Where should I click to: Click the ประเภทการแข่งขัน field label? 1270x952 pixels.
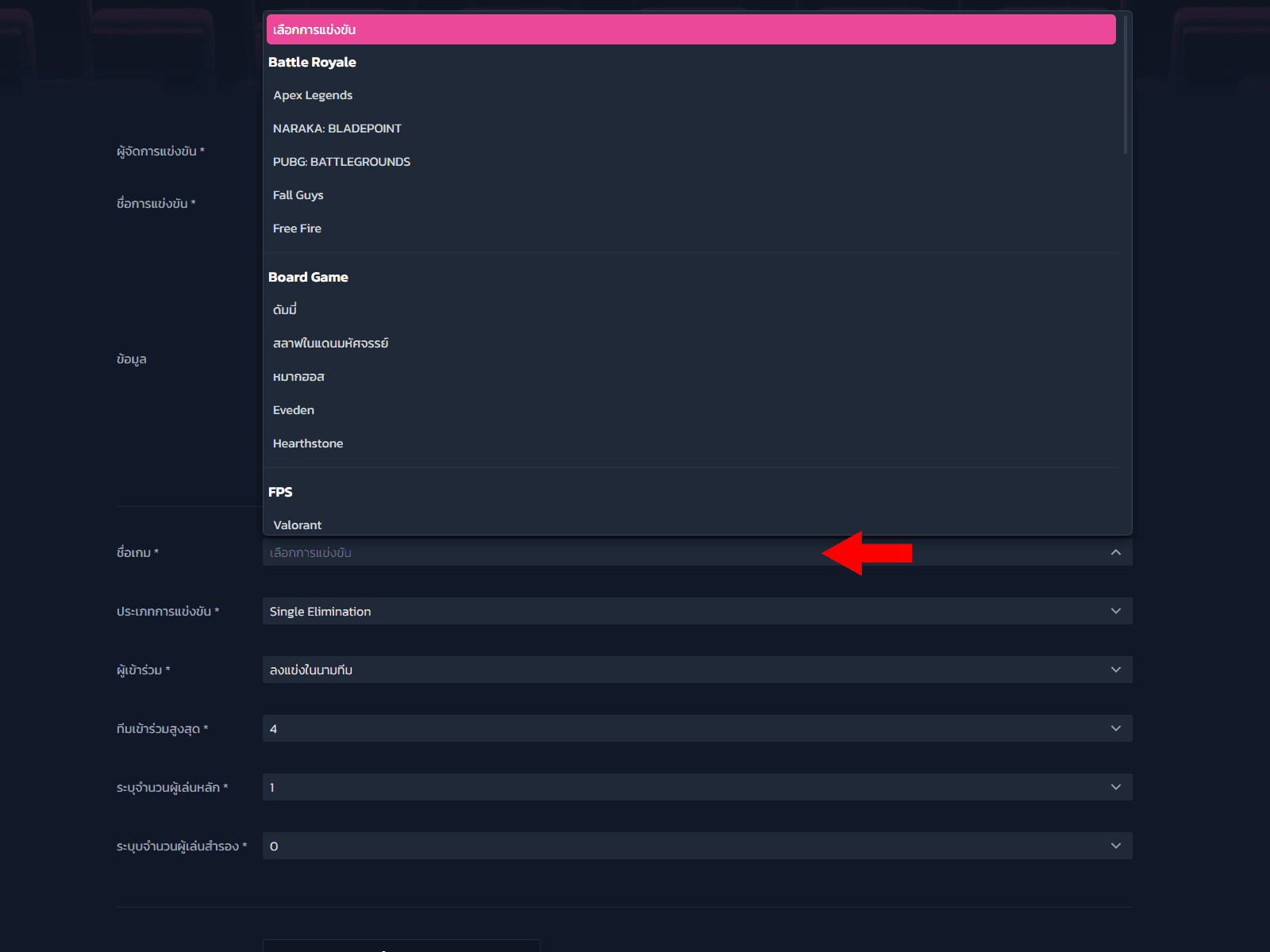click(167, 611)
